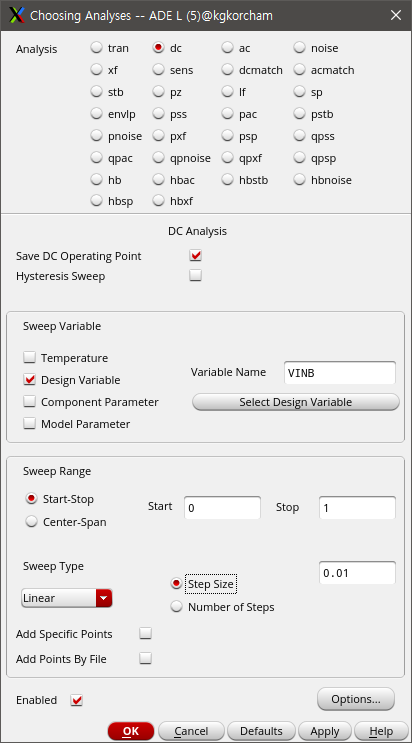
Task: Select the pz analysis radio button
Action: [x=159, y=91]
